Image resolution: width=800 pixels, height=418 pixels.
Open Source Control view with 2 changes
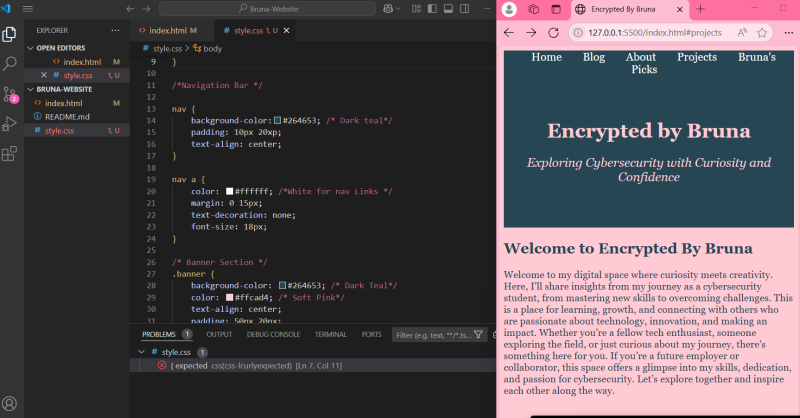click(x=10, y=94)
